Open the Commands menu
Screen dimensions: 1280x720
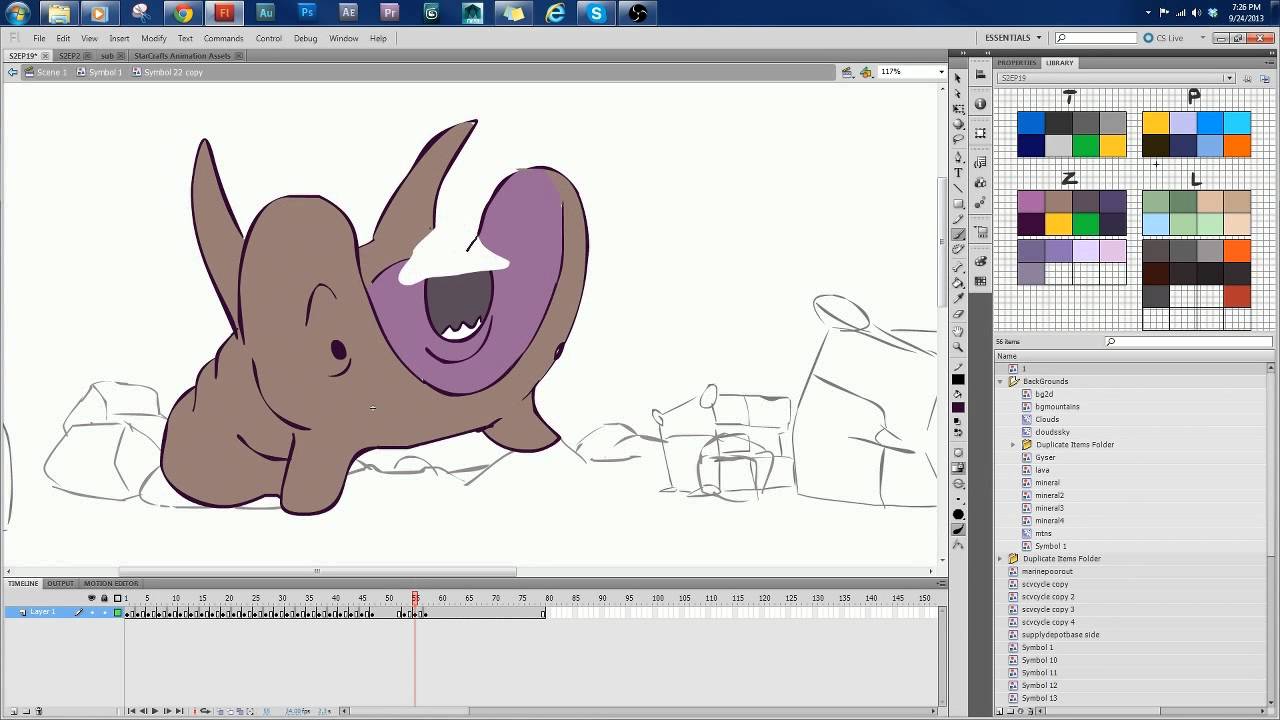(x=223, y=38)
